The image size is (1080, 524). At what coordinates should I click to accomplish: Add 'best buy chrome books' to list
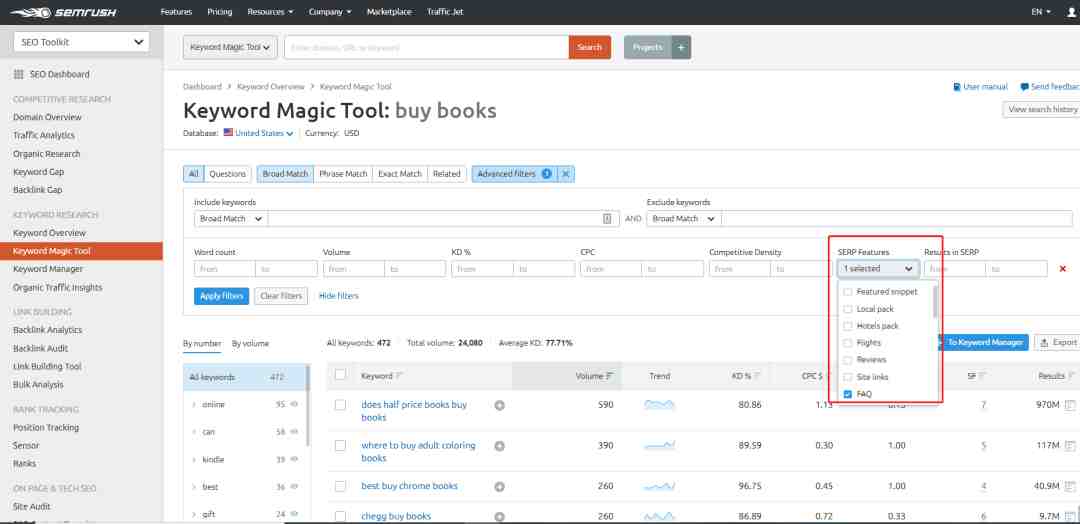(499, 487)
